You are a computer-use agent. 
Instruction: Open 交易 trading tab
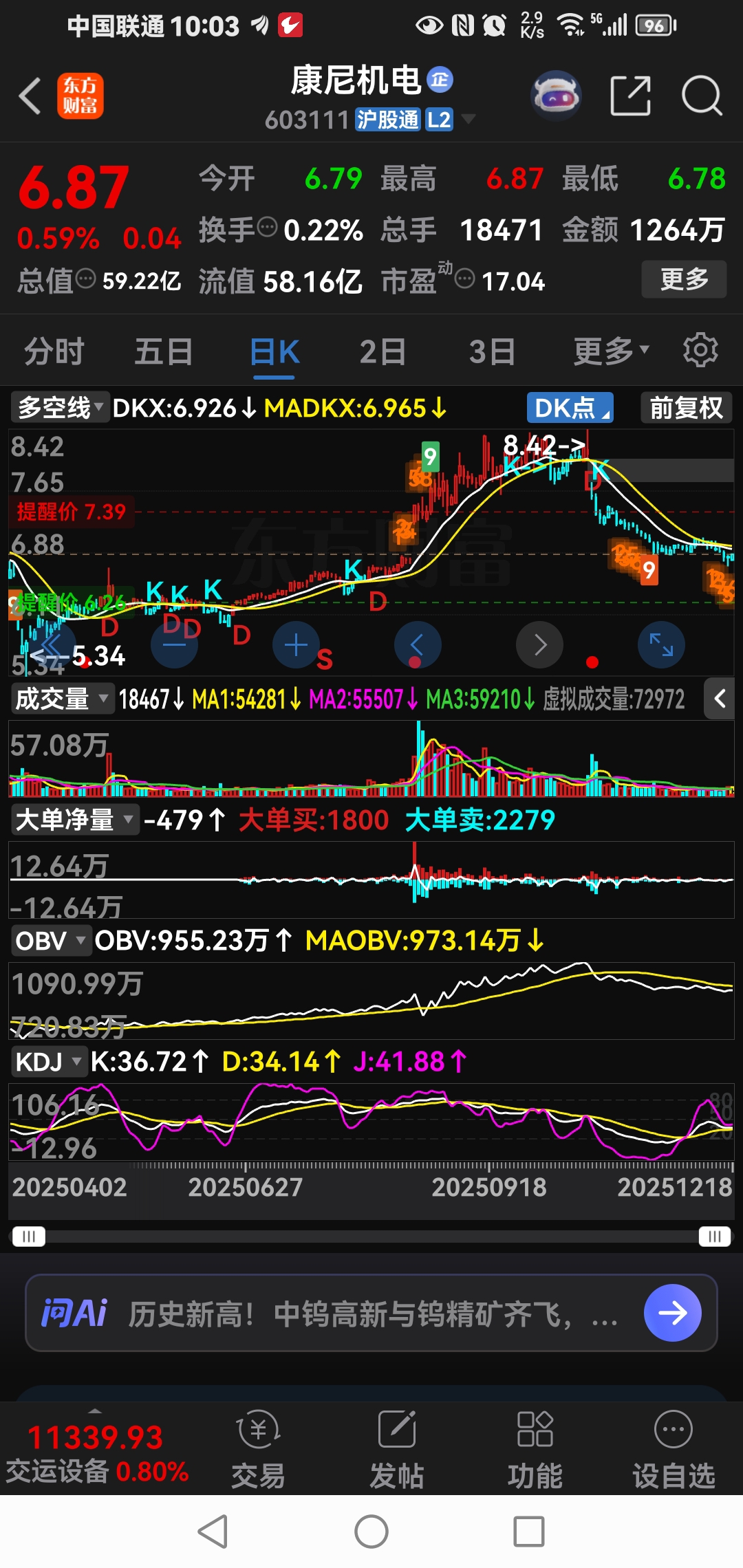point(258,1448)
